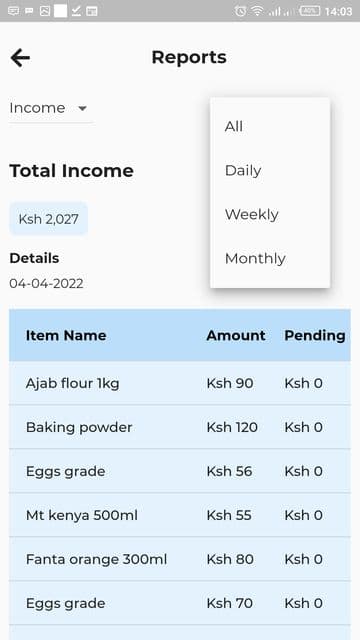Select the Baking powder row
Image resolution: width=360 pixels, height=640 pixels.
[x=180, y=427]
